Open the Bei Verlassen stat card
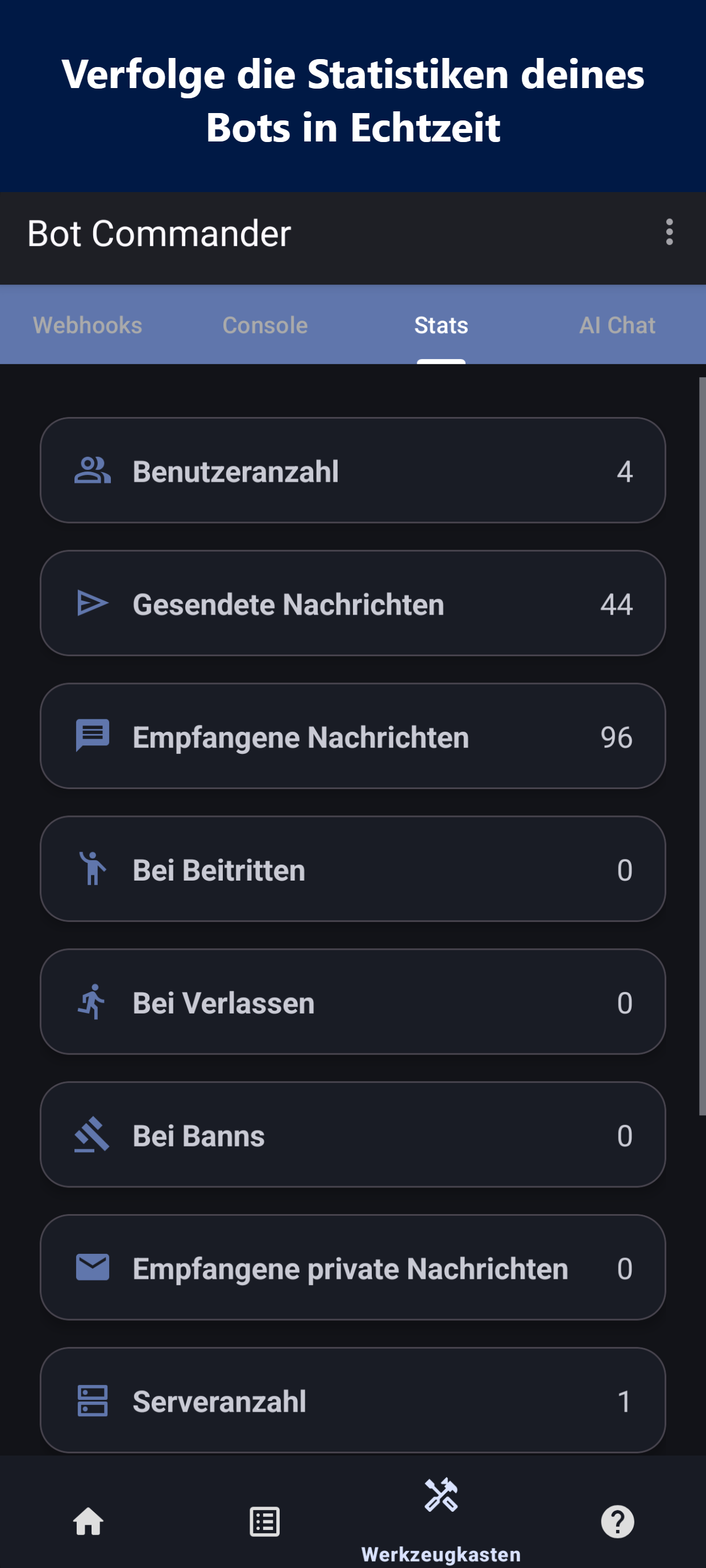706x1568 pixels. point(352,1002)
